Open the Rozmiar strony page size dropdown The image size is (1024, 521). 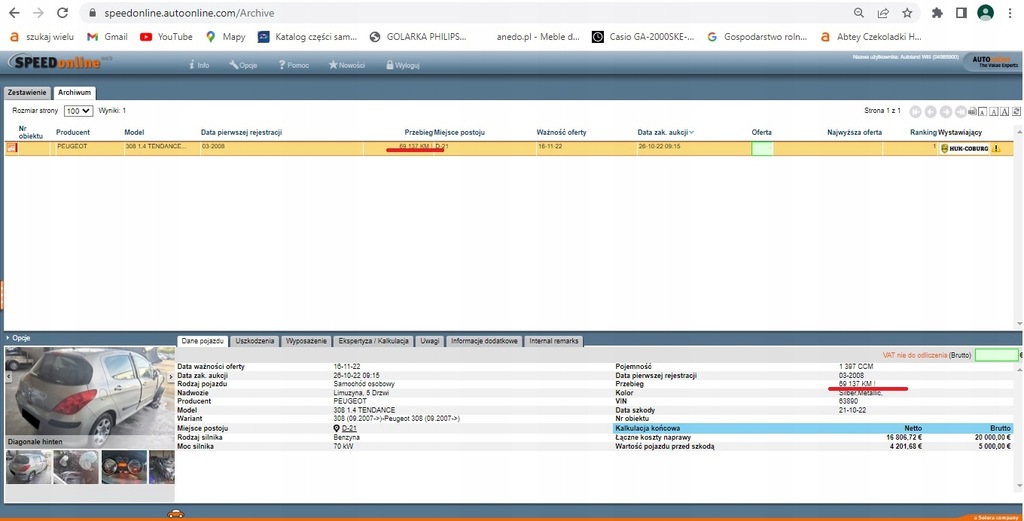(78, 111)
